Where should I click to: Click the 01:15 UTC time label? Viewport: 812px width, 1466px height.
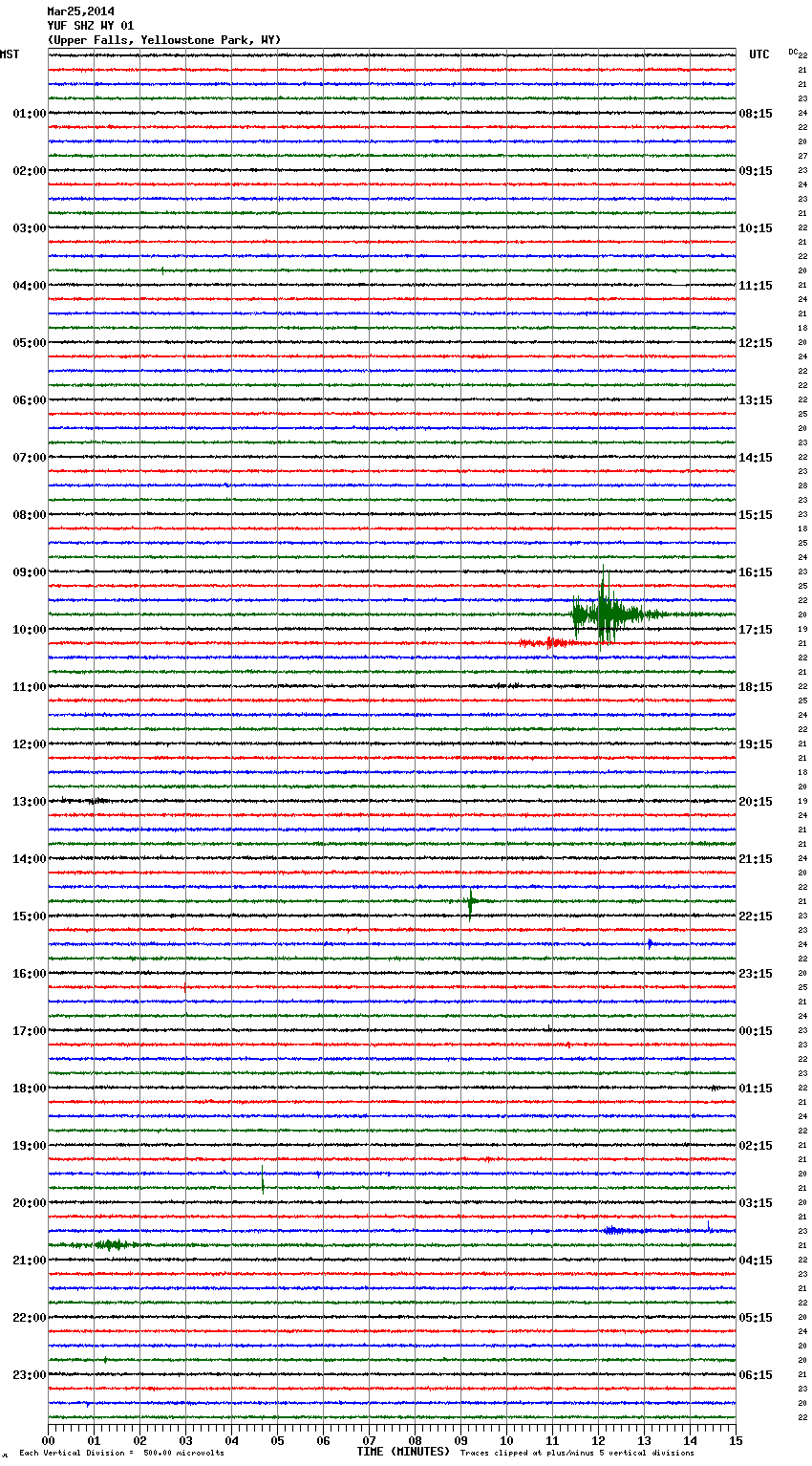(756, 1089)
